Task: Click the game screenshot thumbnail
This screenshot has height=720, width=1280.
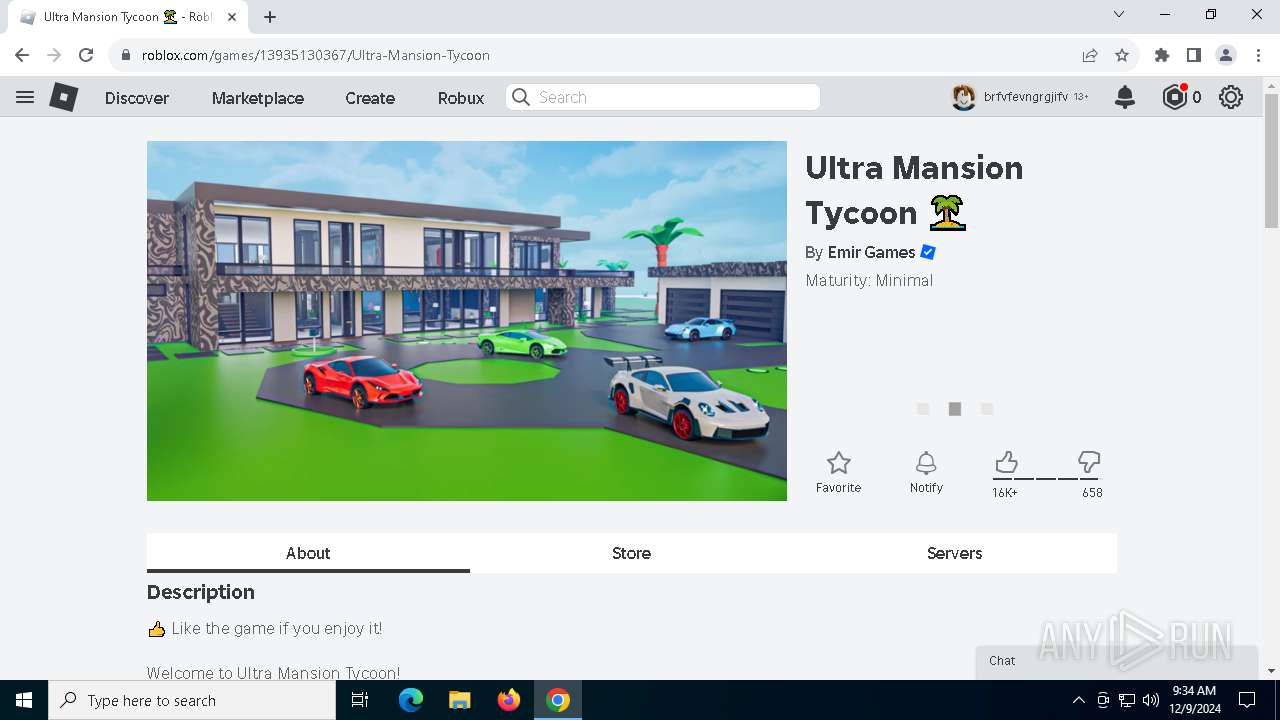Action: [x=467, y=321]
